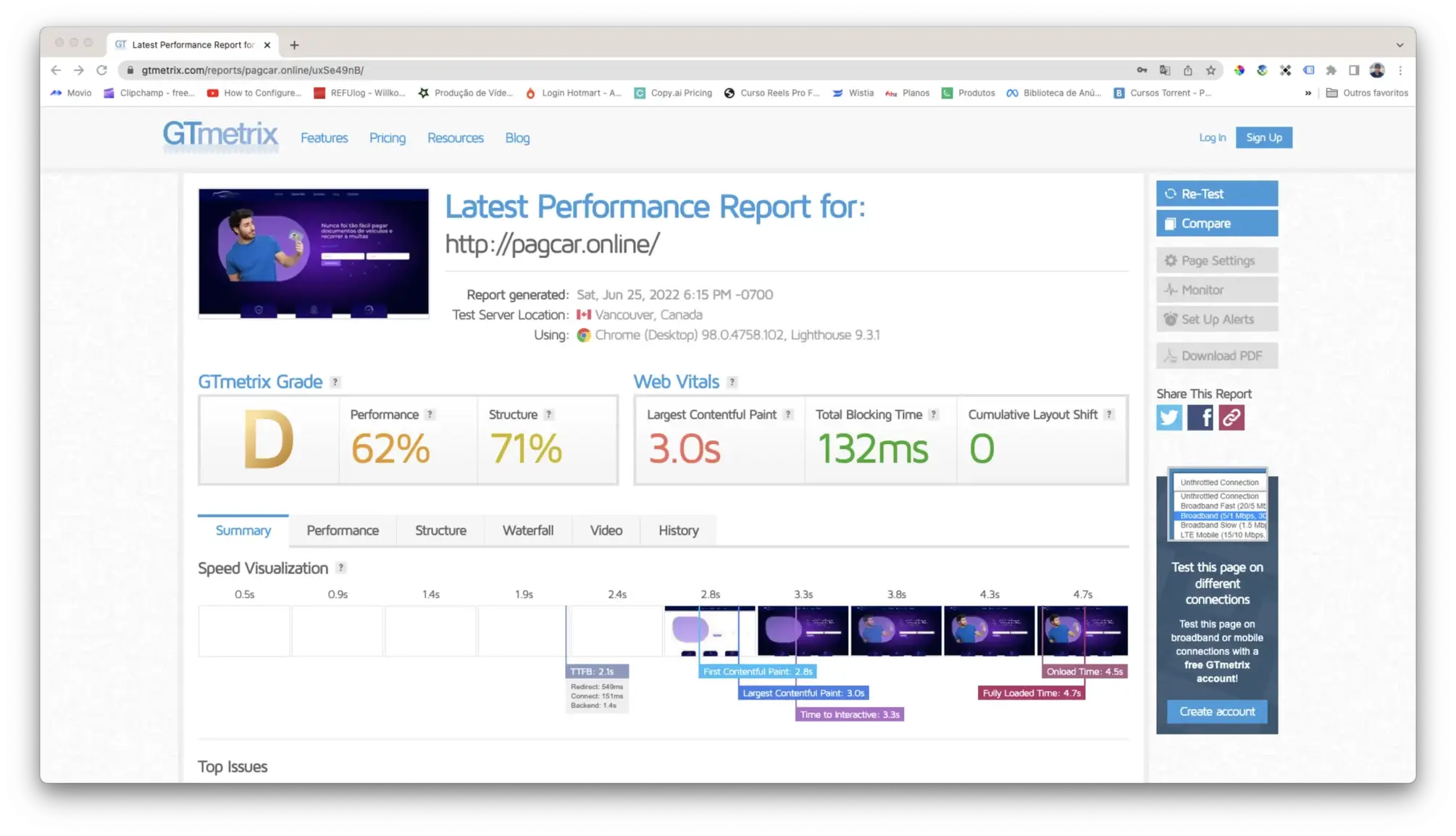Click Download PDF
Viewport: 1456px width, 836px height.
(1217, 356)
